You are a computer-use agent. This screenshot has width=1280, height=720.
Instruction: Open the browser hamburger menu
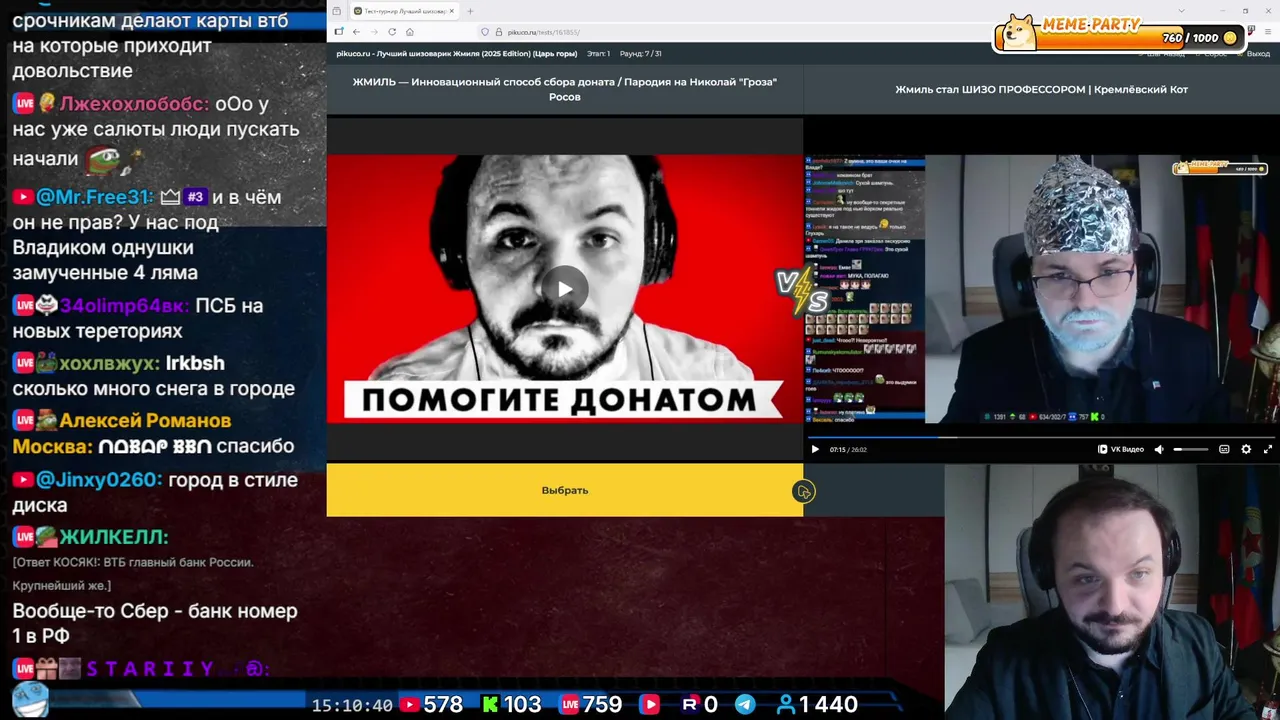tap(1270, 32)
